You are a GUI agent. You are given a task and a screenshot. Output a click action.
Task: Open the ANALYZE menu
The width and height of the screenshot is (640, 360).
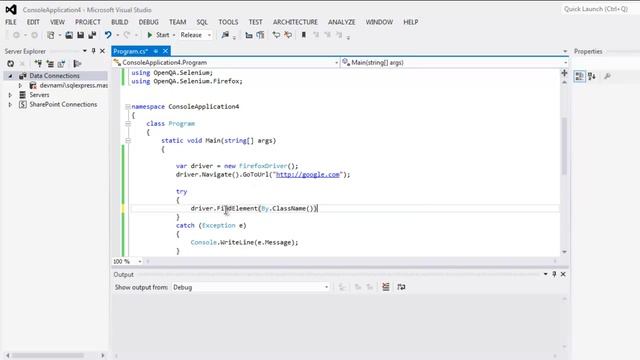point(342,22)
